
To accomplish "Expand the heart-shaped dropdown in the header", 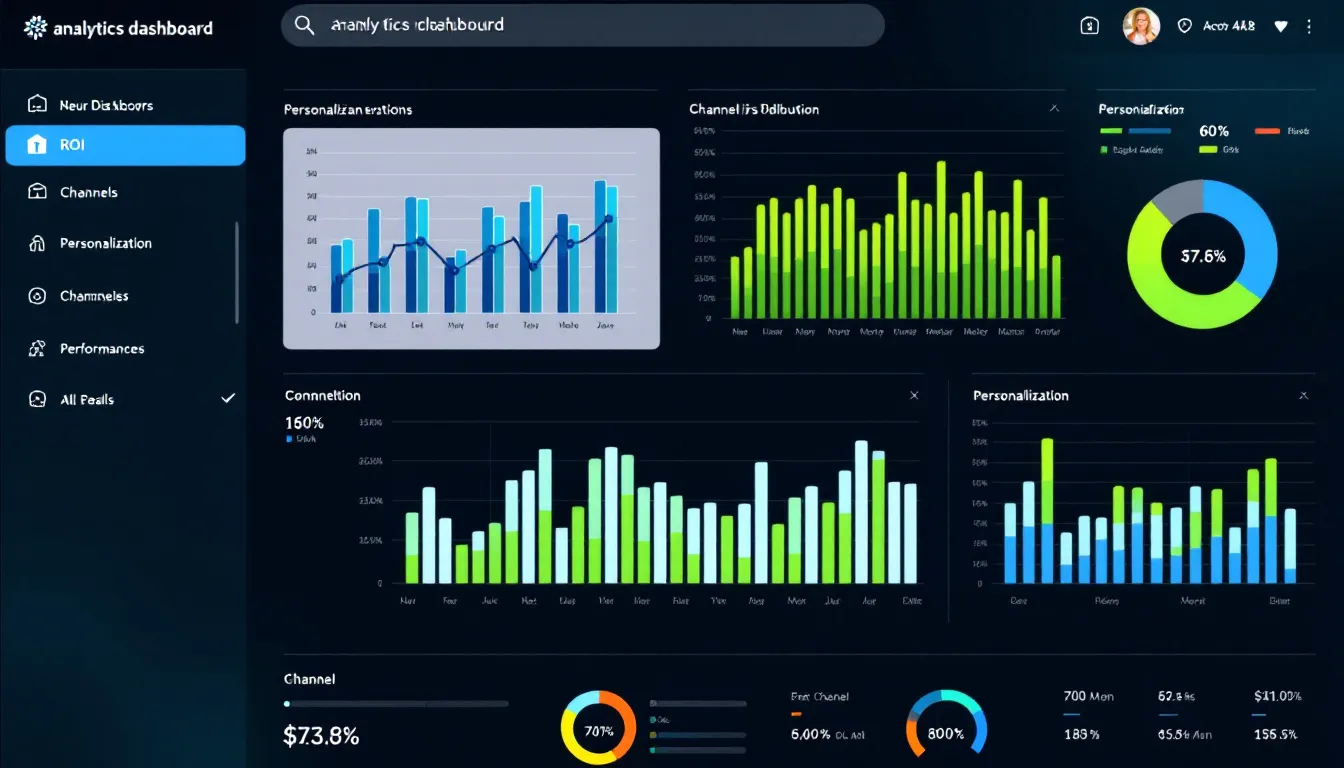I will pyautogui.click(x=1281, y=27).
